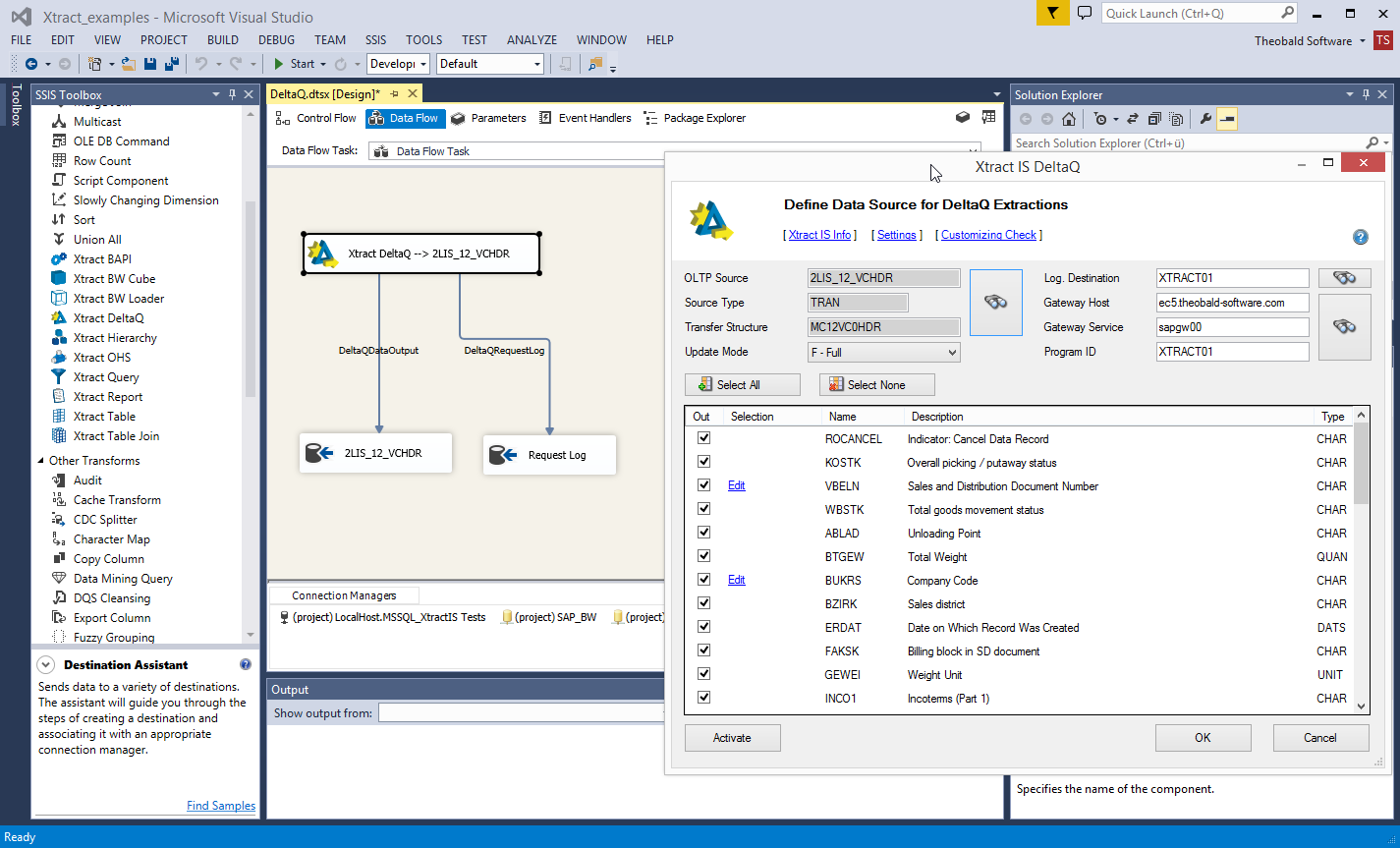Switch to the Event Handlers tab

tap(586, 118)
